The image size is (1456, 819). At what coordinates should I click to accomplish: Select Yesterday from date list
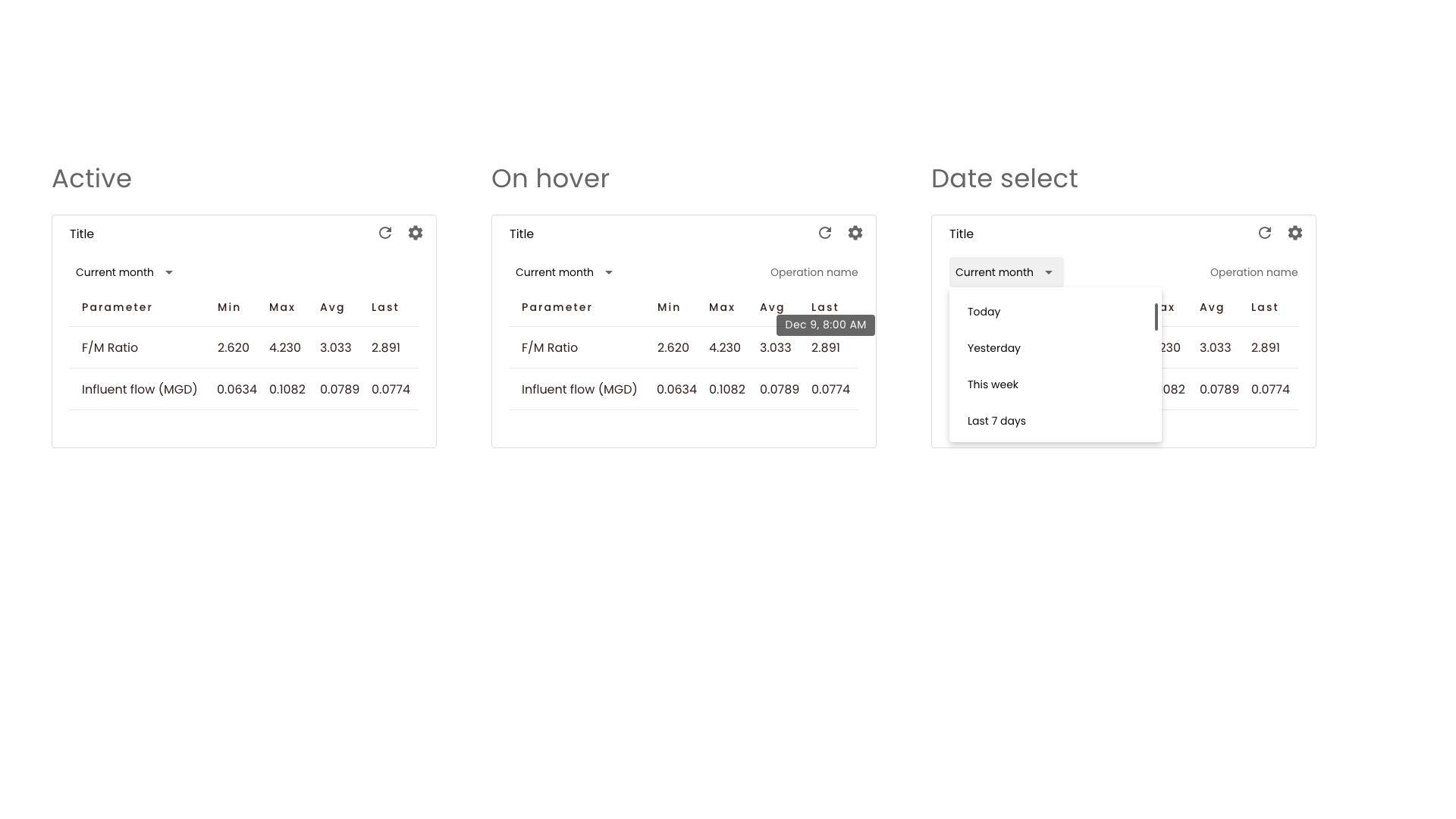(x=993, y=348)
